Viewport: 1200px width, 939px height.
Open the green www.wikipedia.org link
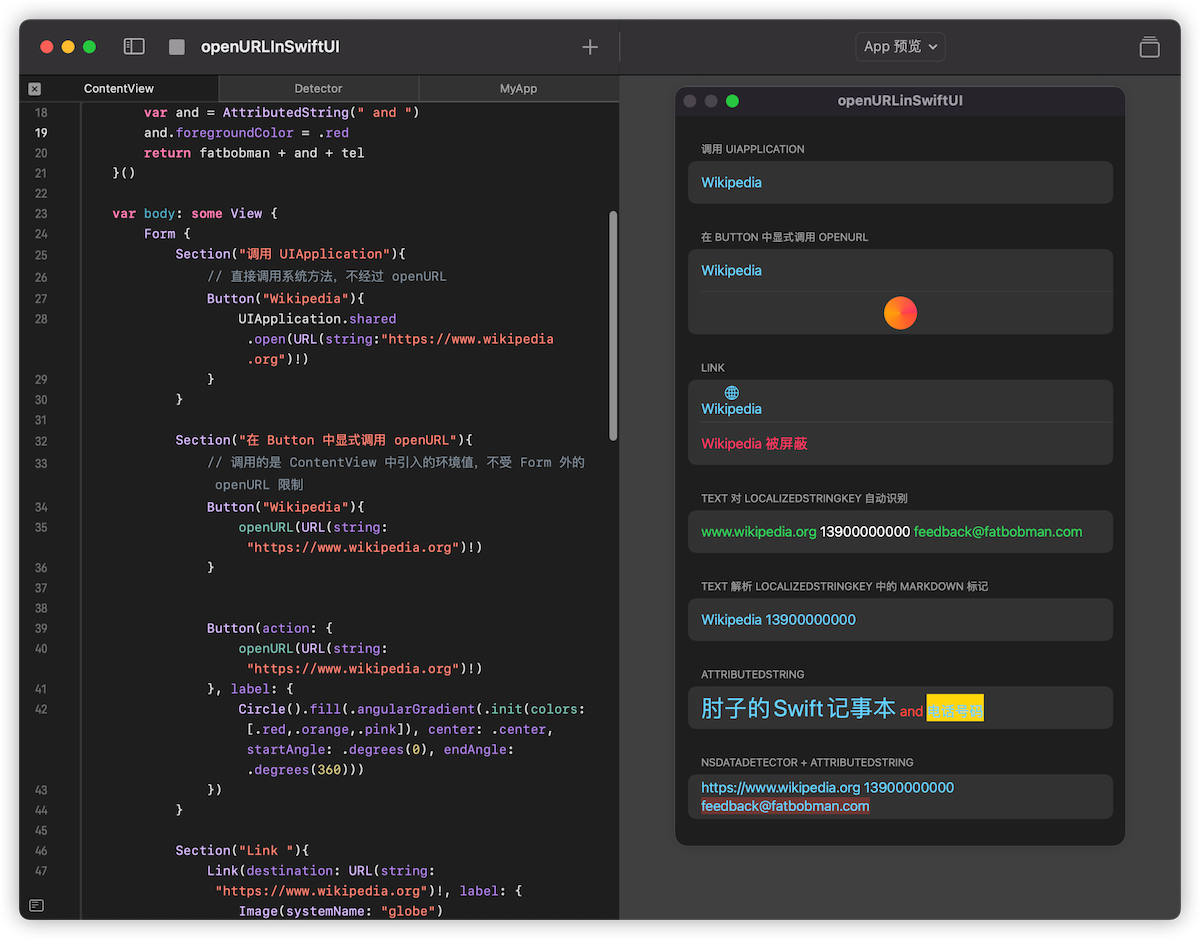(x=759, y=532)
